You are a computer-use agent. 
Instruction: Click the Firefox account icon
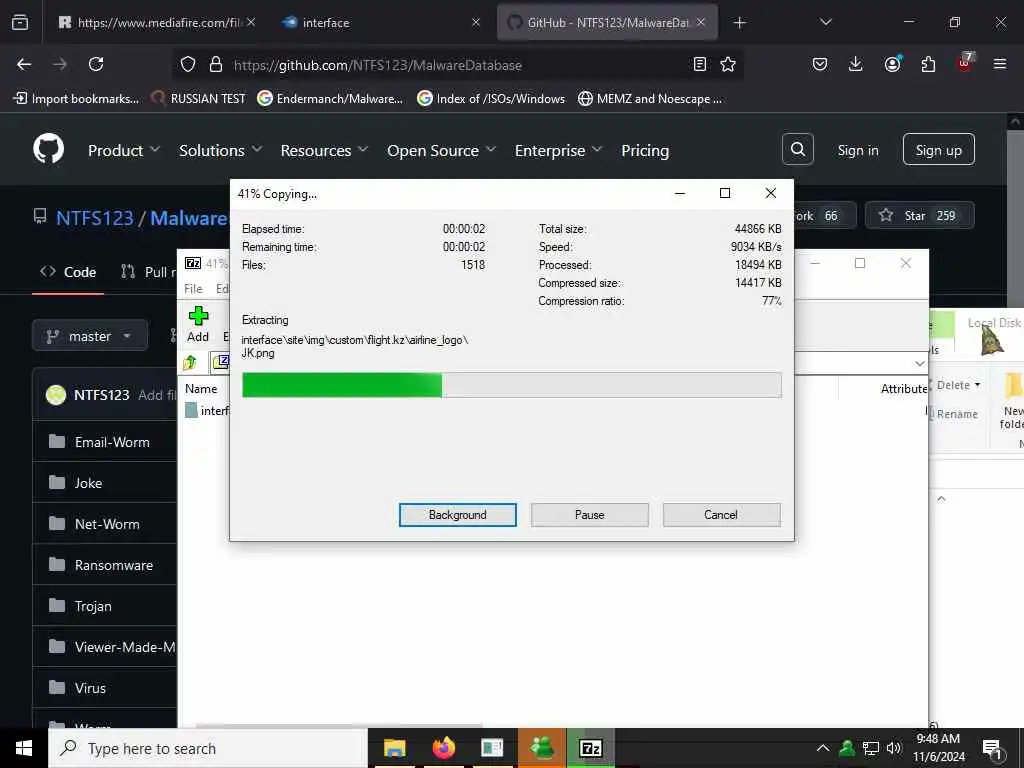point(892,63)
